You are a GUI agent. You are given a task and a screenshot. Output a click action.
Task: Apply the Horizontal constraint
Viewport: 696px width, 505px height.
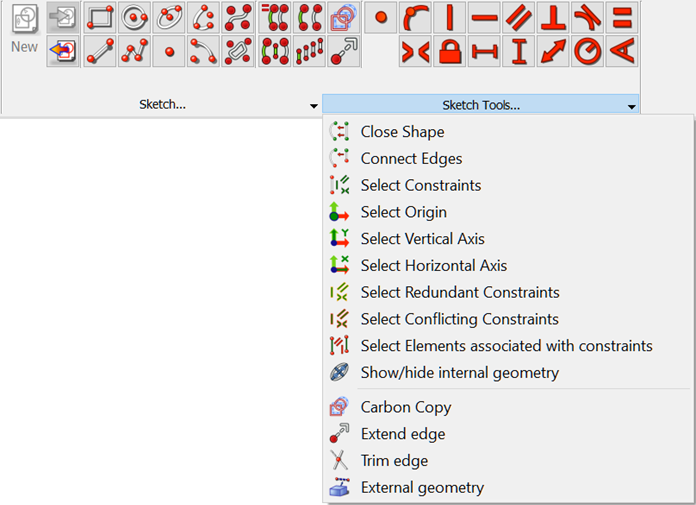tap(484, 17)
